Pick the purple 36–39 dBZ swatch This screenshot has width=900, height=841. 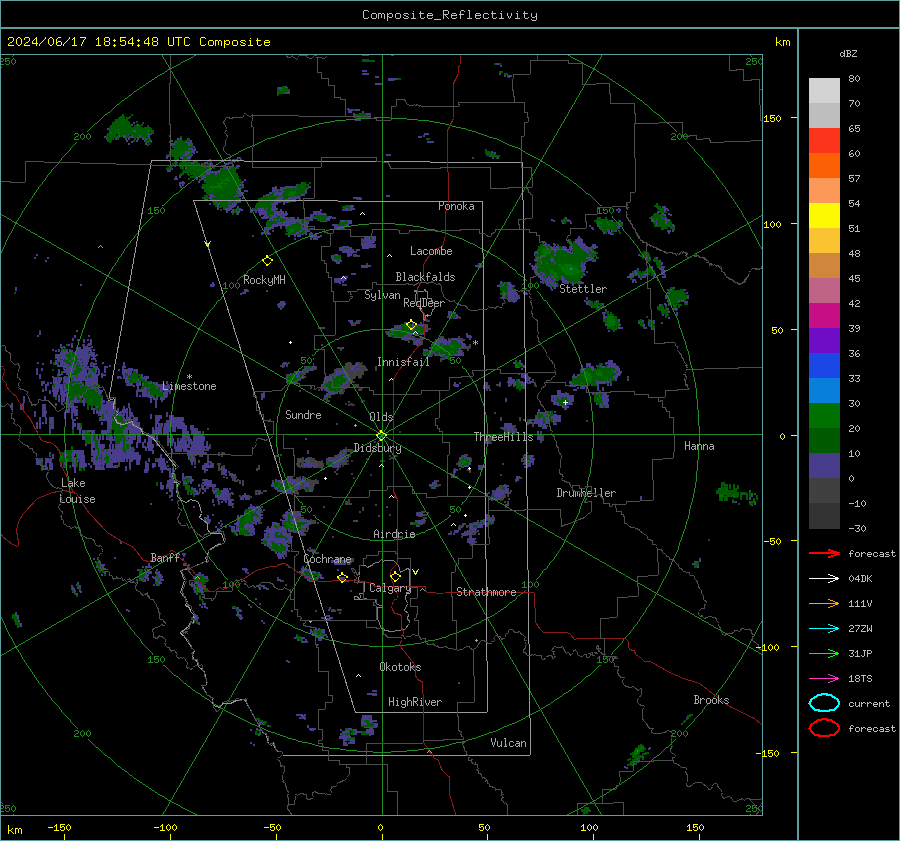coord(824,340)
